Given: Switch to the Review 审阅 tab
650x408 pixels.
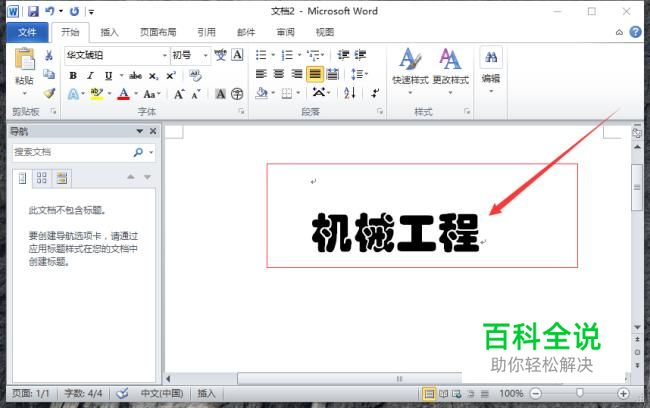Looking at the screenshot, I should pyautogui.click(x=286, y=32).
